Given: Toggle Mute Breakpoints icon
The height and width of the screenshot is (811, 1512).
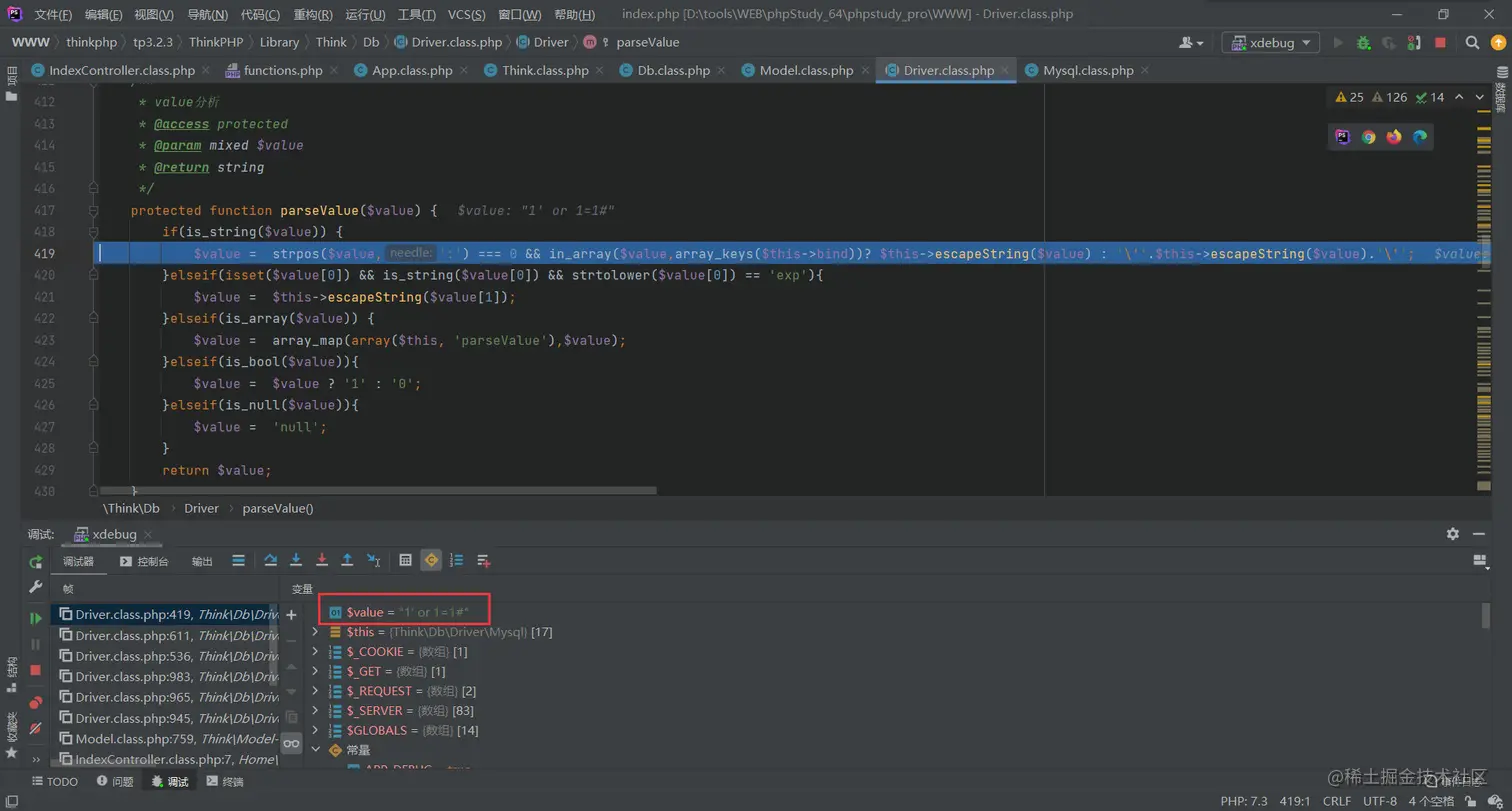Looking at the screenshot, I should tap(36, 727).
